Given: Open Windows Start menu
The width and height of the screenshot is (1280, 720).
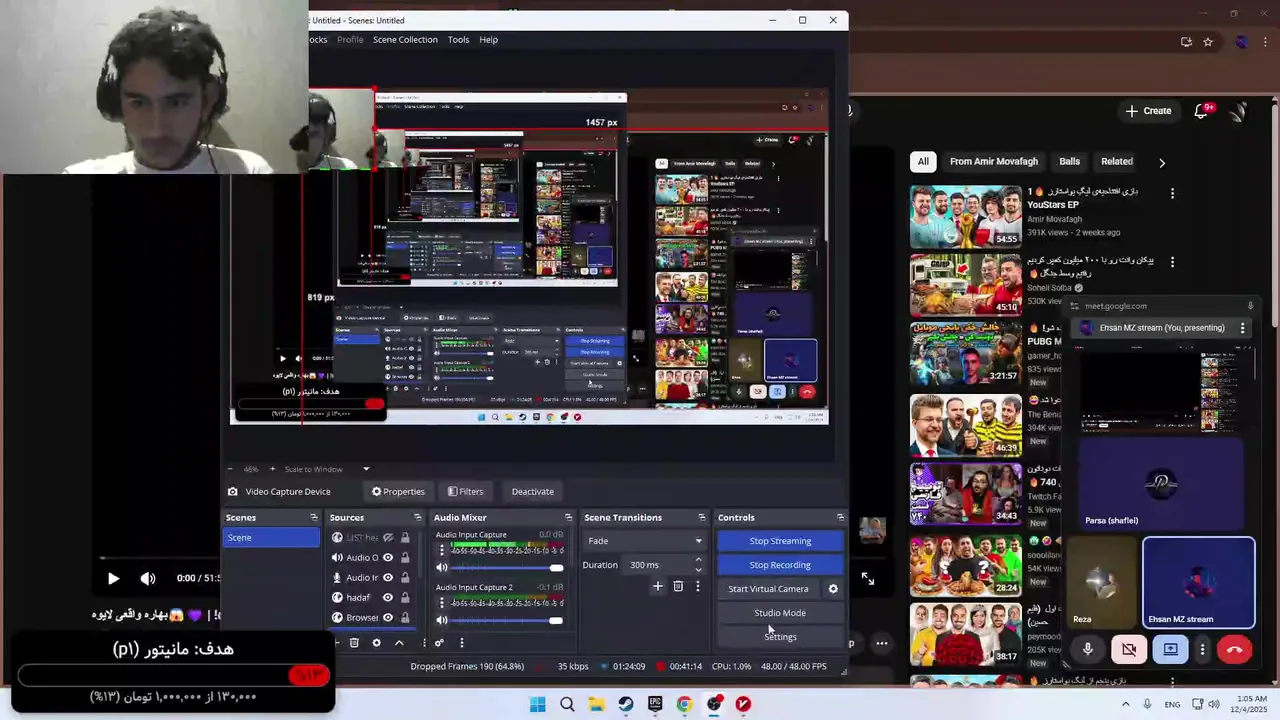Looking at the screenshot, I should pyautogui.click(x=538, y=704).
